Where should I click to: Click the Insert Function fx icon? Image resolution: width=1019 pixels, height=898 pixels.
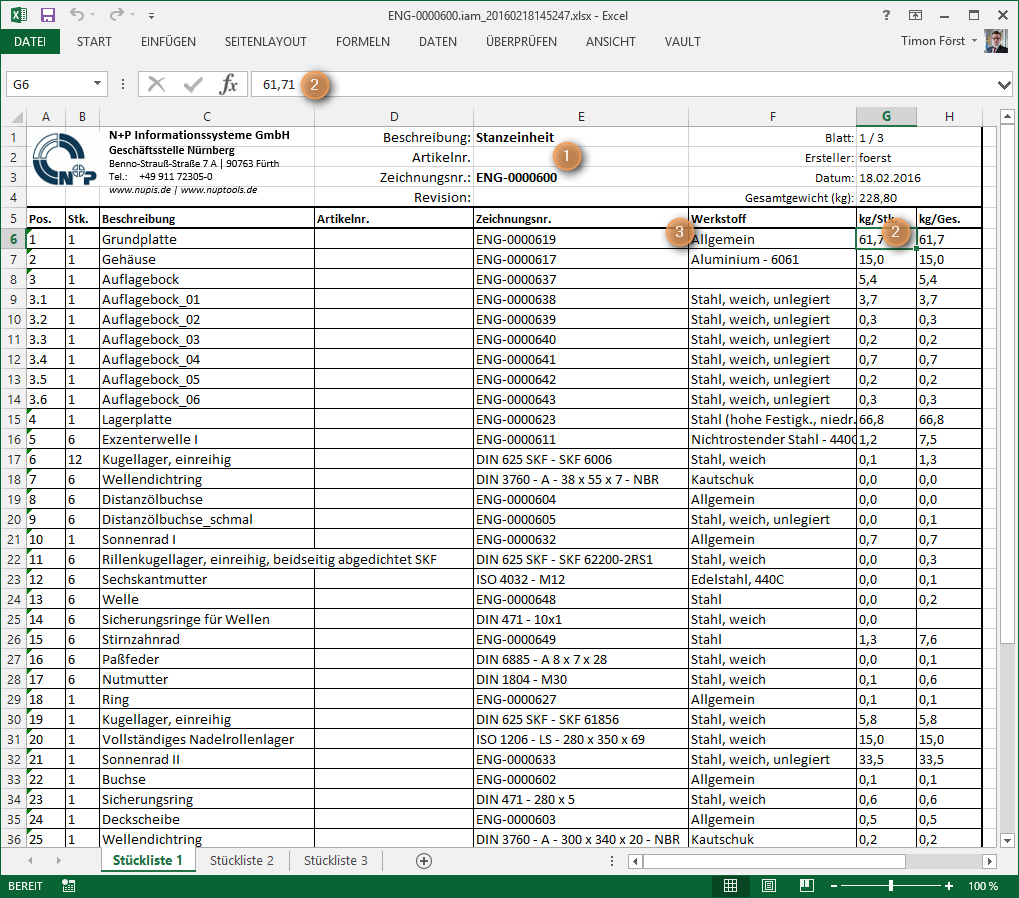pyautogui.click(x=229, y=85)
